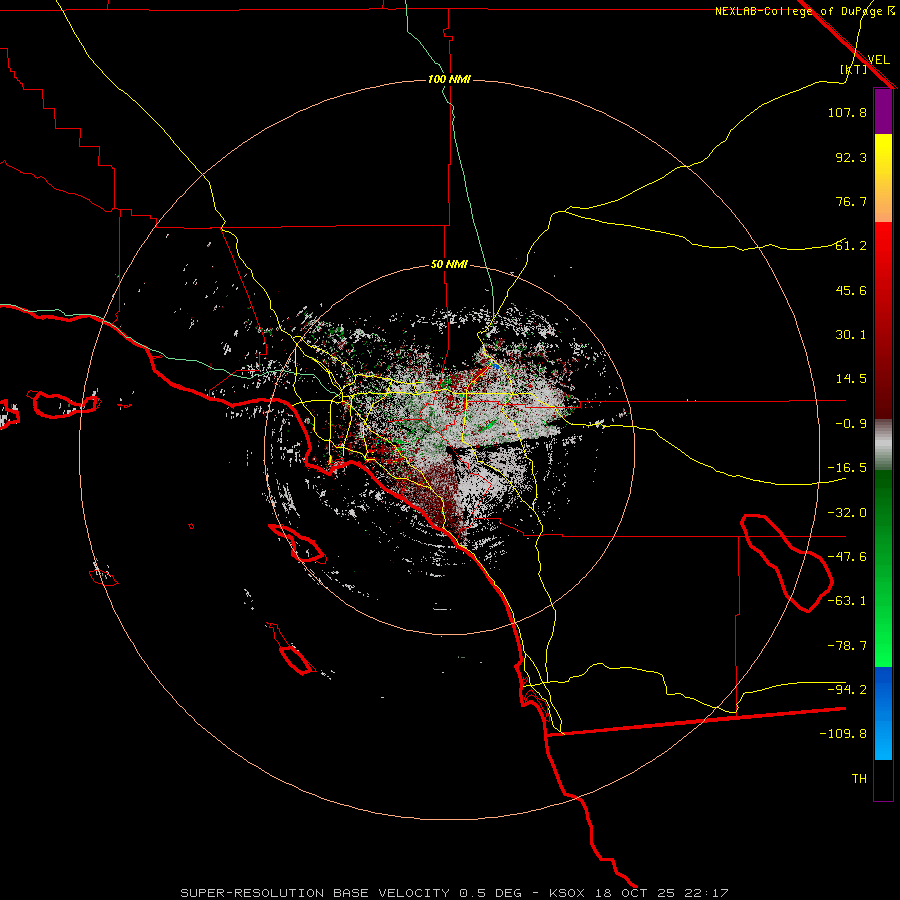This screenshot has height=900, width=900.
Task: Click the -47.6 value on the velocity scale
Action: click(847, 557)
